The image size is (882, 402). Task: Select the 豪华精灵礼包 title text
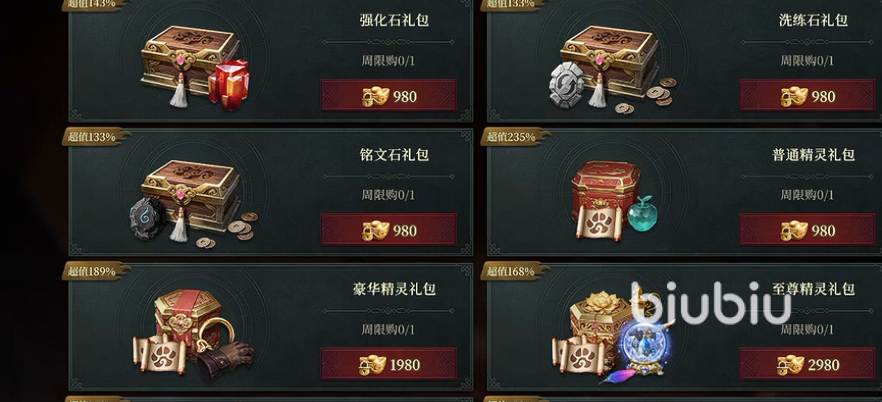click(x=394, y=289)
